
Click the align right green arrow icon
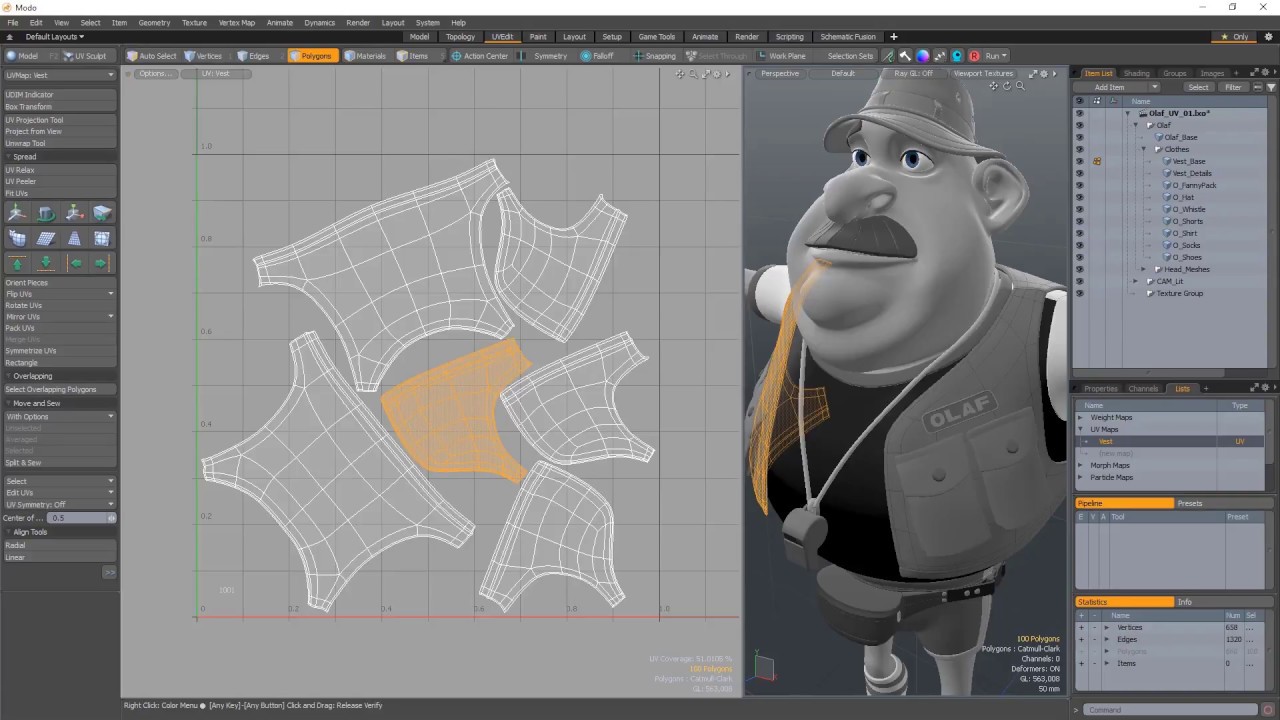click(102, 263)
